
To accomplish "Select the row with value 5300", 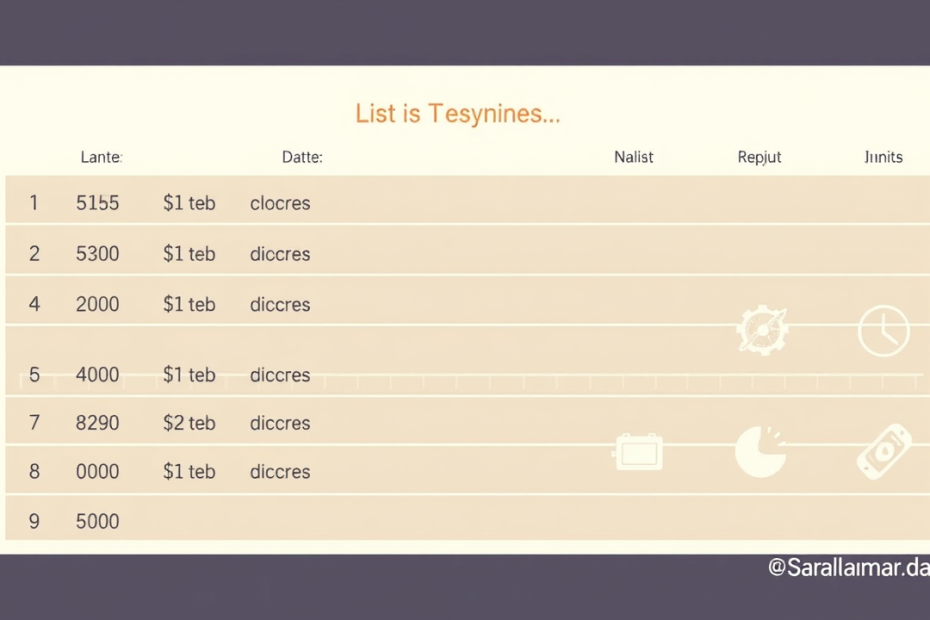I will pyautogui.click(x=97, y=254).
